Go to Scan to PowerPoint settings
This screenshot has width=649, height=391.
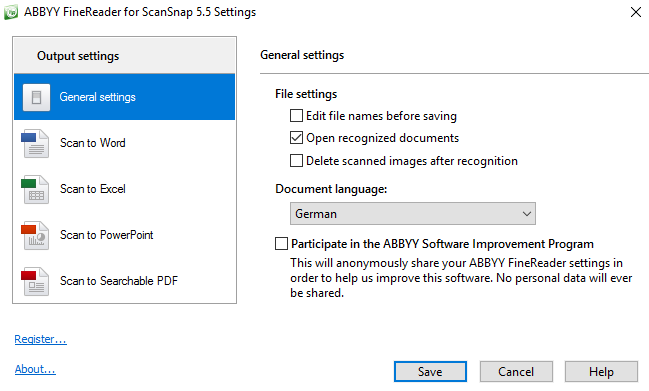click(x=125, y=235)
